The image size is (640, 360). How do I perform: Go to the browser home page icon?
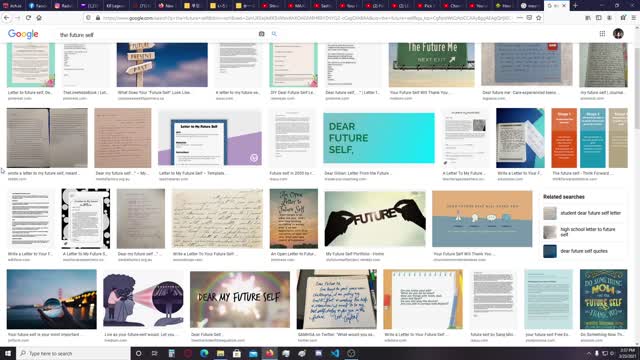[39, 18]
